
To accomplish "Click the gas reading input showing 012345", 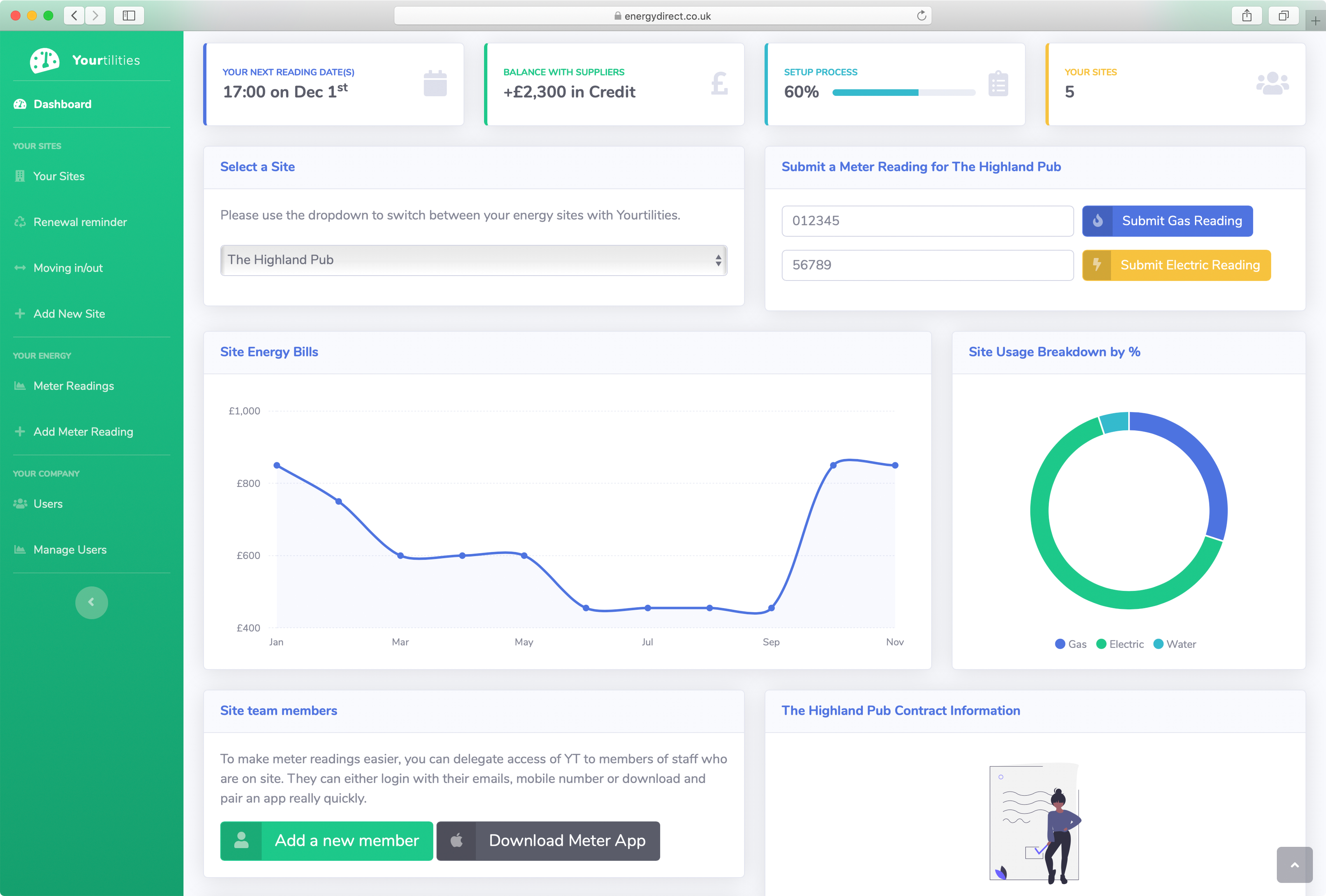I will click(927, 221).
